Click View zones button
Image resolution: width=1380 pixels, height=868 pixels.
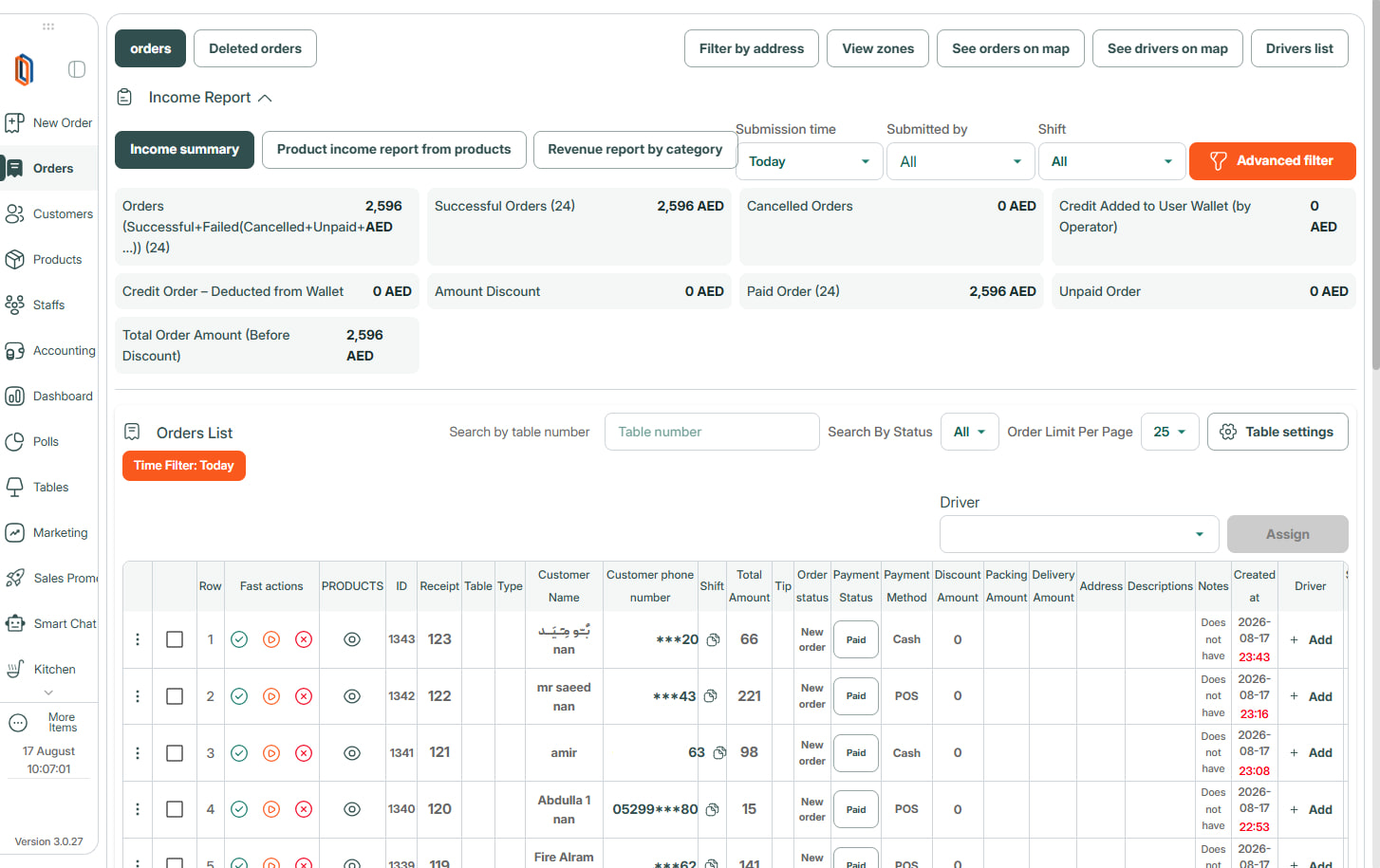pos(878,48)
